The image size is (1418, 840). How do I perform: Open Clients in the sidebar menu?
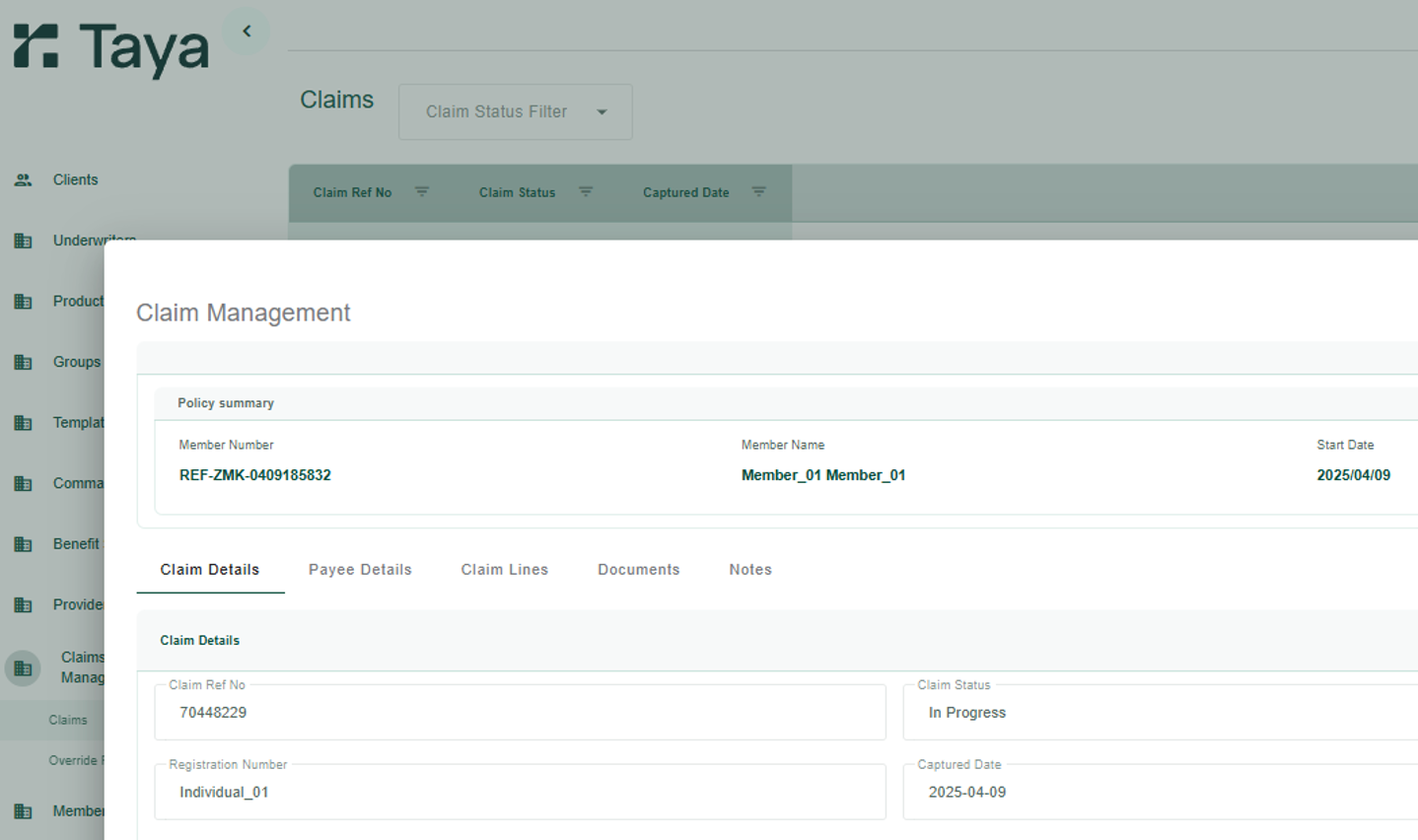point(76,180)
